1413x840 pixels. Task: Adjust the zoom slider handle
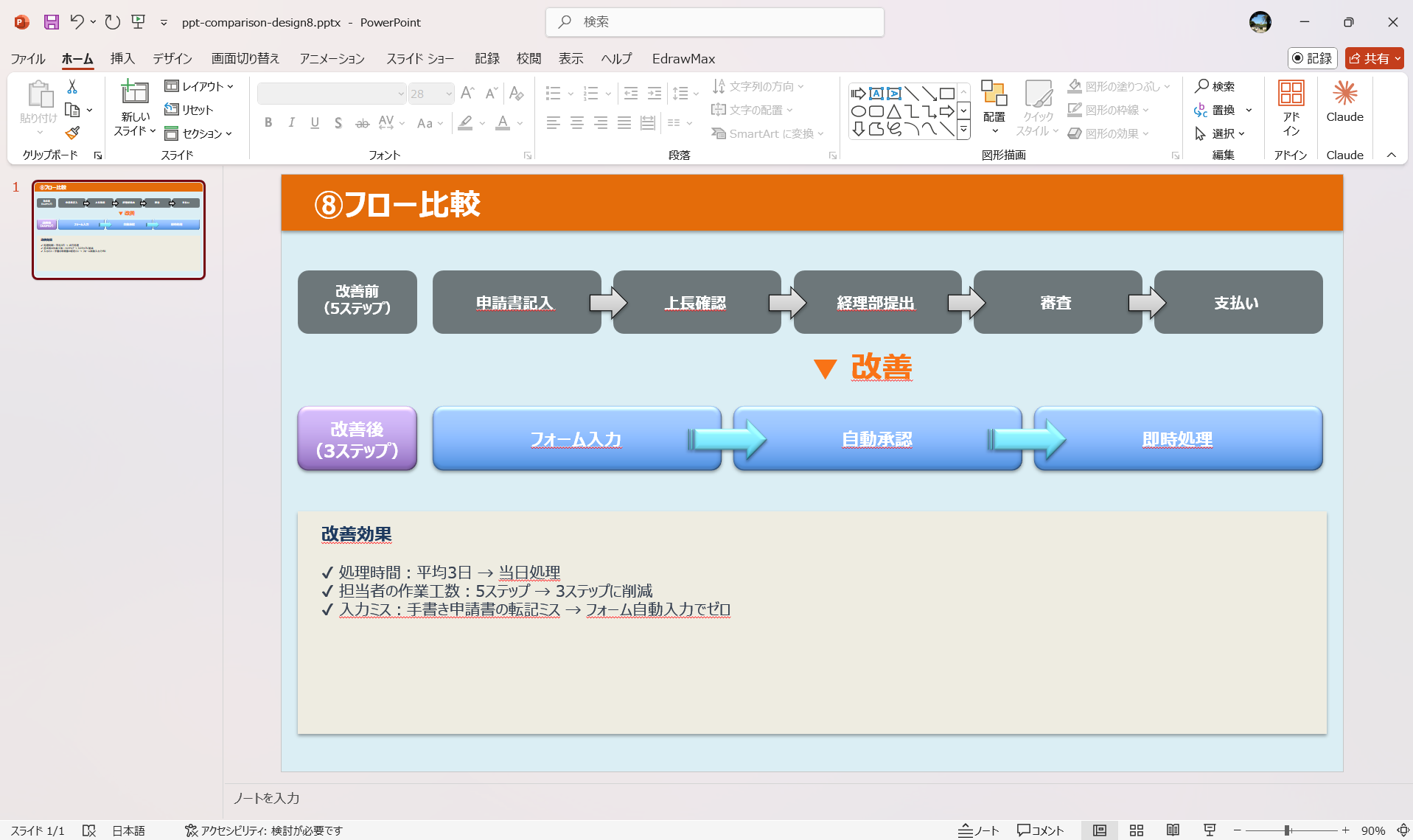pos(1287,830)
